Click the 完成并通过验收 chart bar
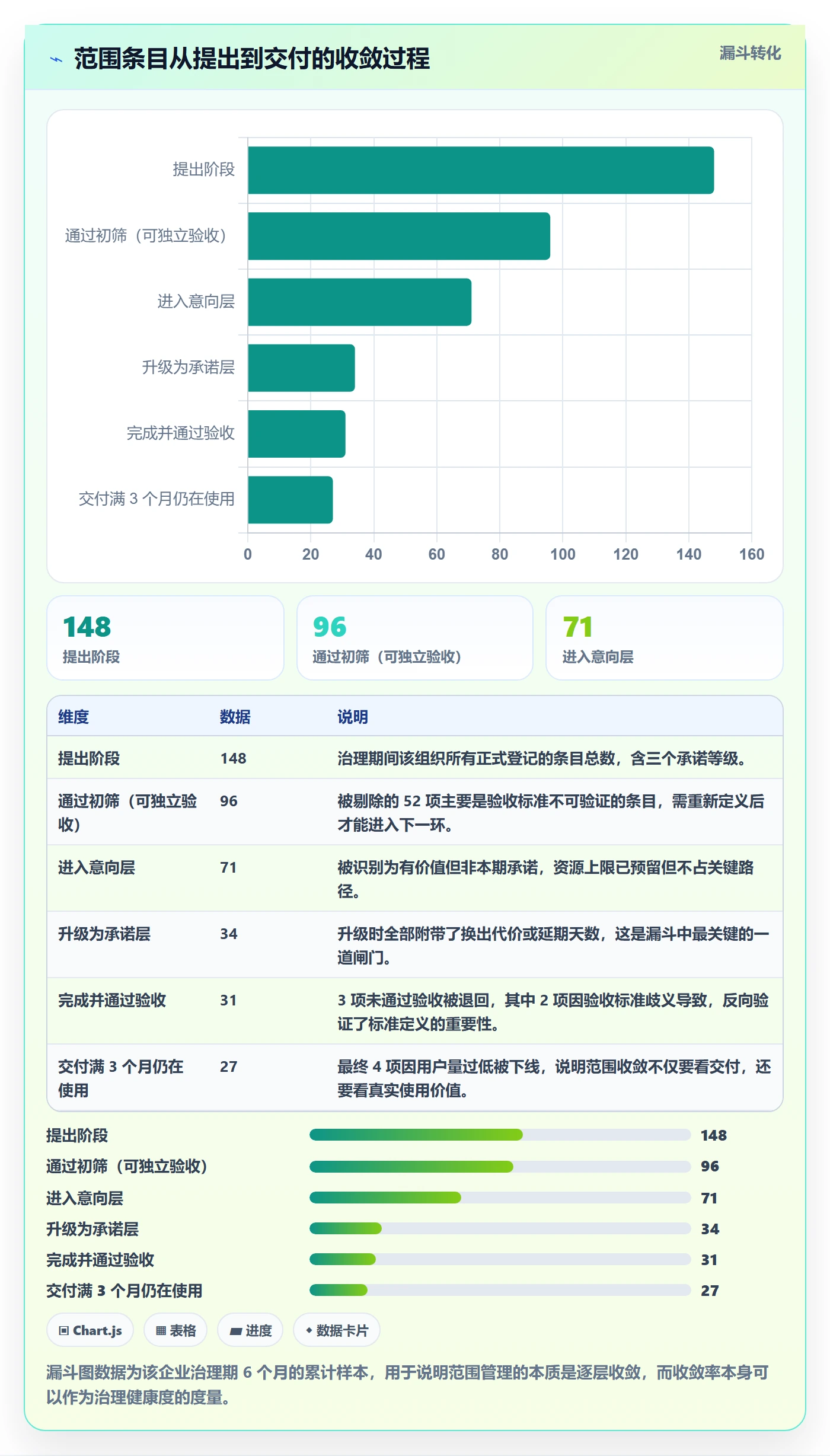 click(x=296, y=434)
